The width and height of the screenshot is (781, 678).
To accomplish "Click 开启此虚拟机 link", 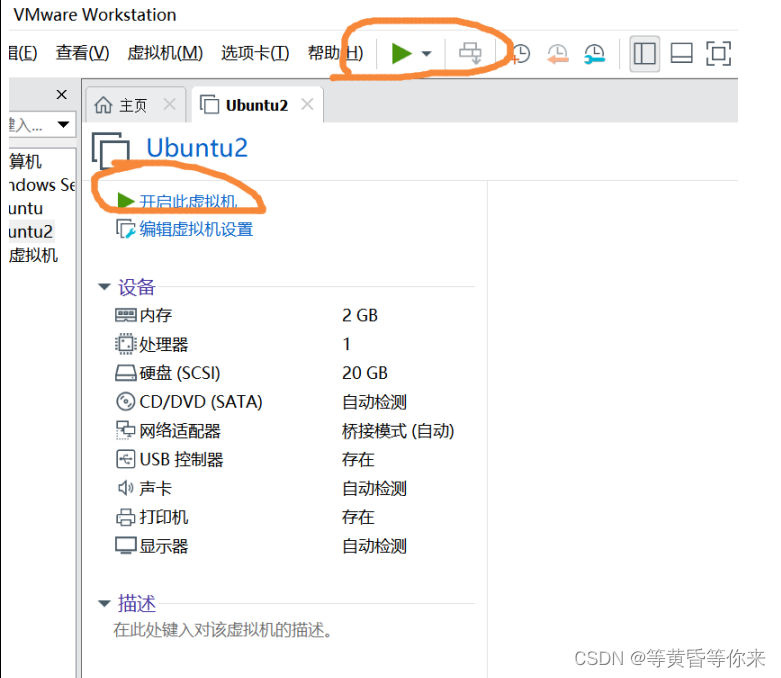I will click(x=188, y=201).
